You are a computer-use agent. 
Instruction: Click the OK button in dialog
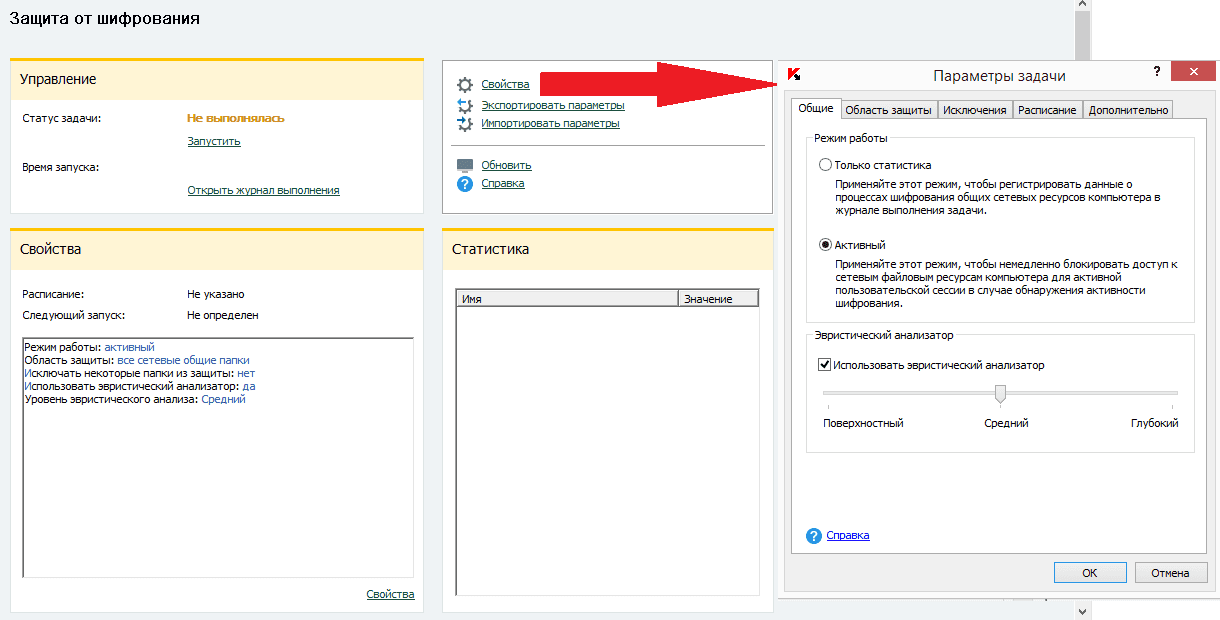(x=1090, y=573)
